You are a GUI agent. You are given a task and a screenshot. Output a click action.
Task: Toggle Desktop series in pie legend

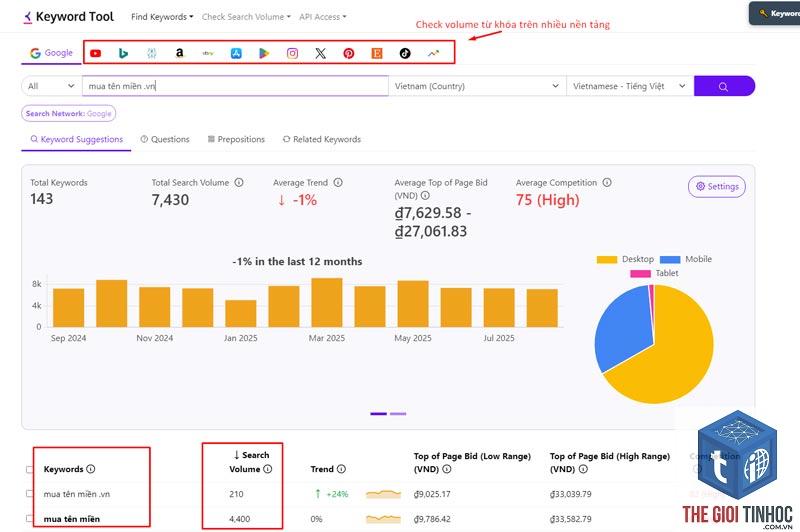tap(625, 259)
